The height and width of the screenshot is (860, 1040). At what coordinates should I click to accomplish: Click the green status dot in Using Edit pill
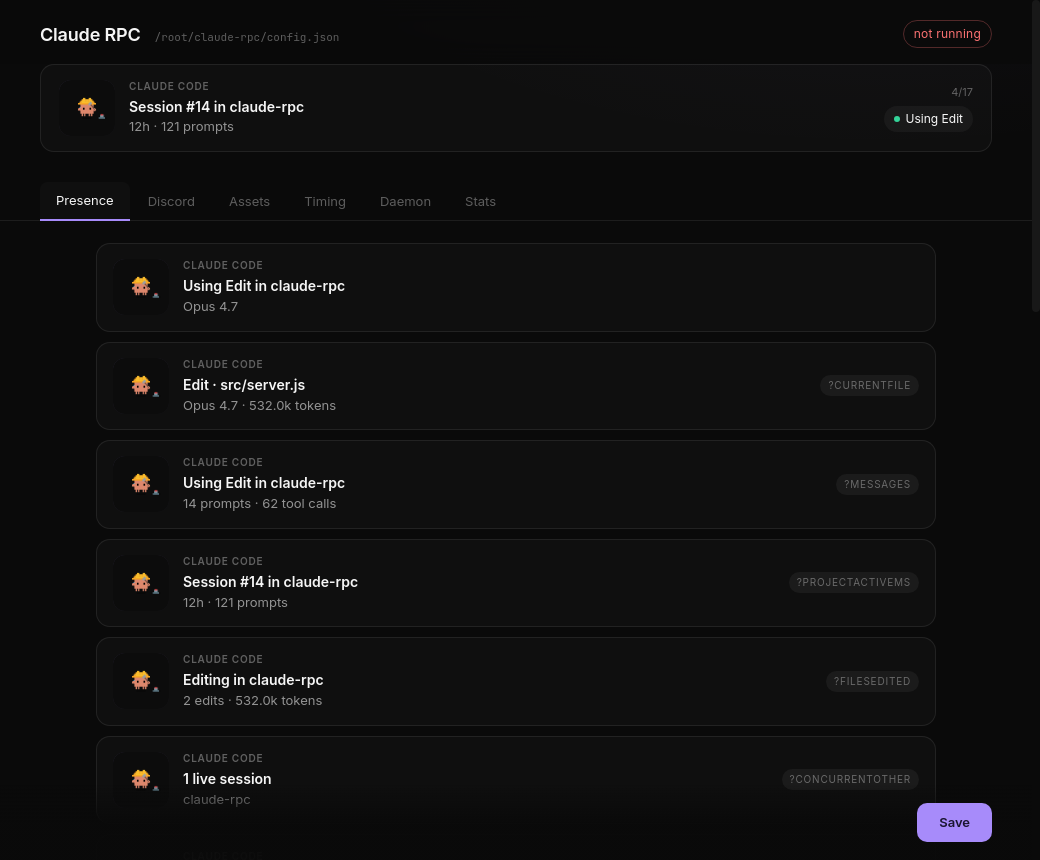[x=897, y=119]
